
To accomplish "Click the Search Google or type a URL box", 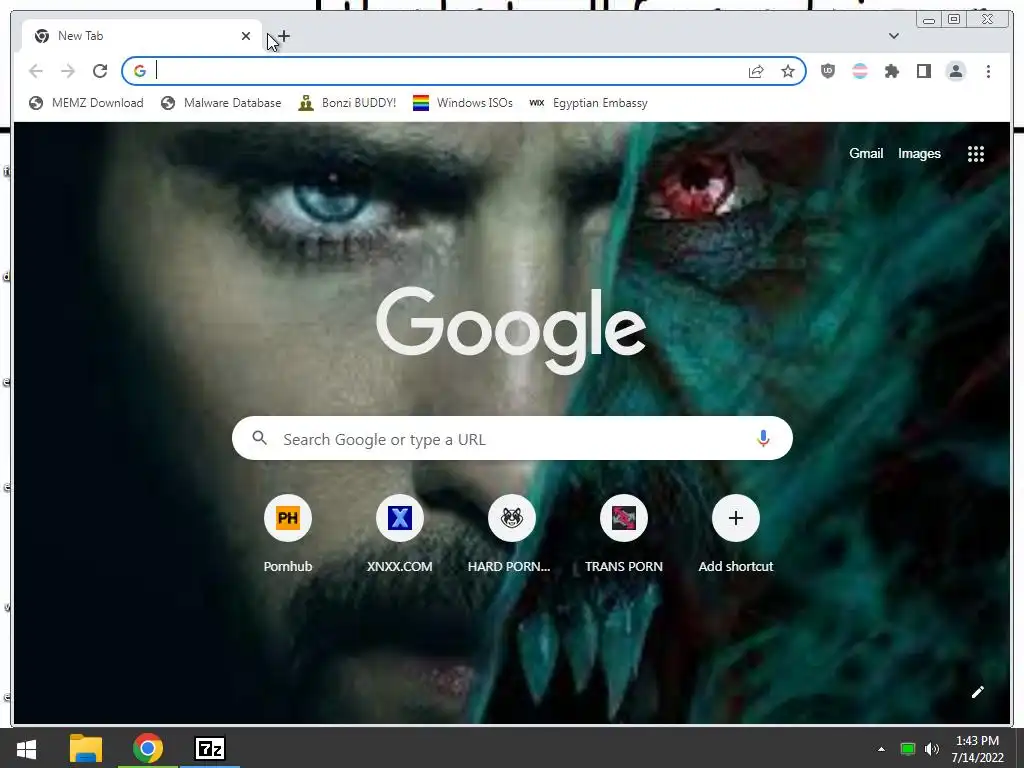I will click(513, 438).
